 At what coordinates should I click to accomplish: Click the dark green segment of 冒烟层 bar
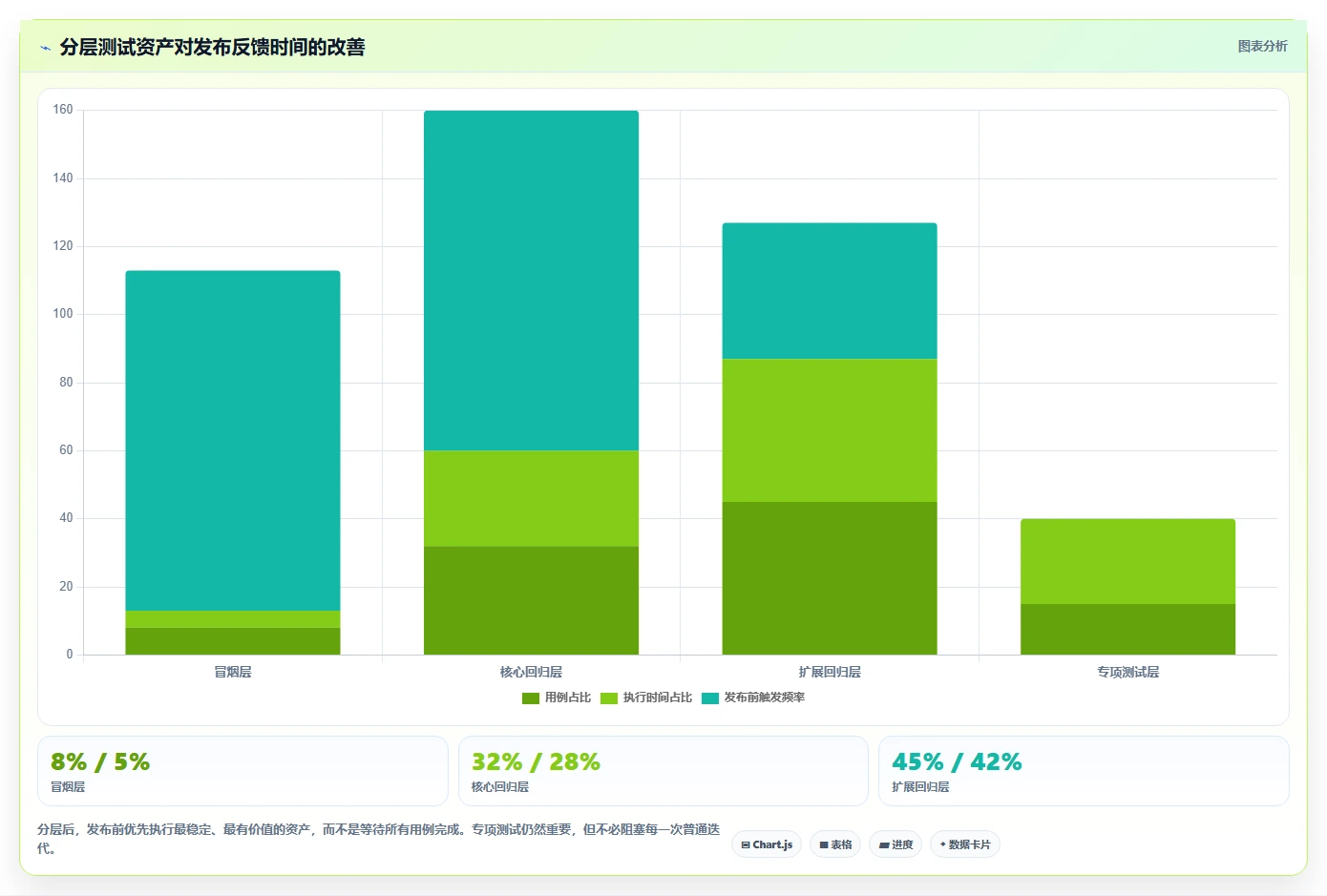click(233, 641)
